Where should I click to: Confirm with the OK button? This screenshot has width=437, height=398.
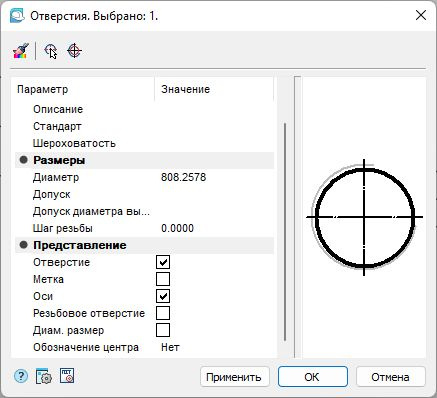point(313,377)
